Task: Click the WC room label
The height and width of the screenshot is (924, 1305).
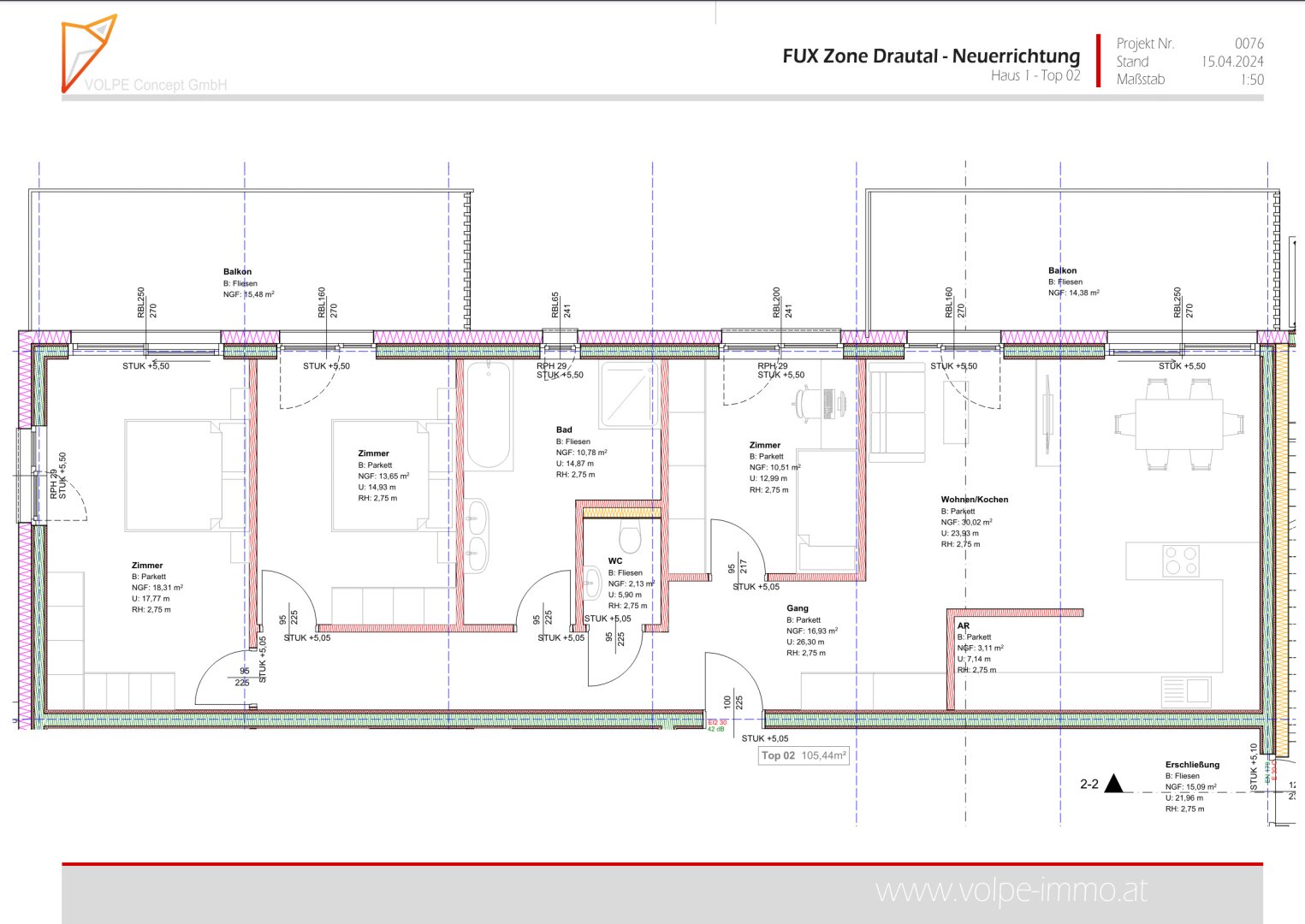Action: pos(615,561)
